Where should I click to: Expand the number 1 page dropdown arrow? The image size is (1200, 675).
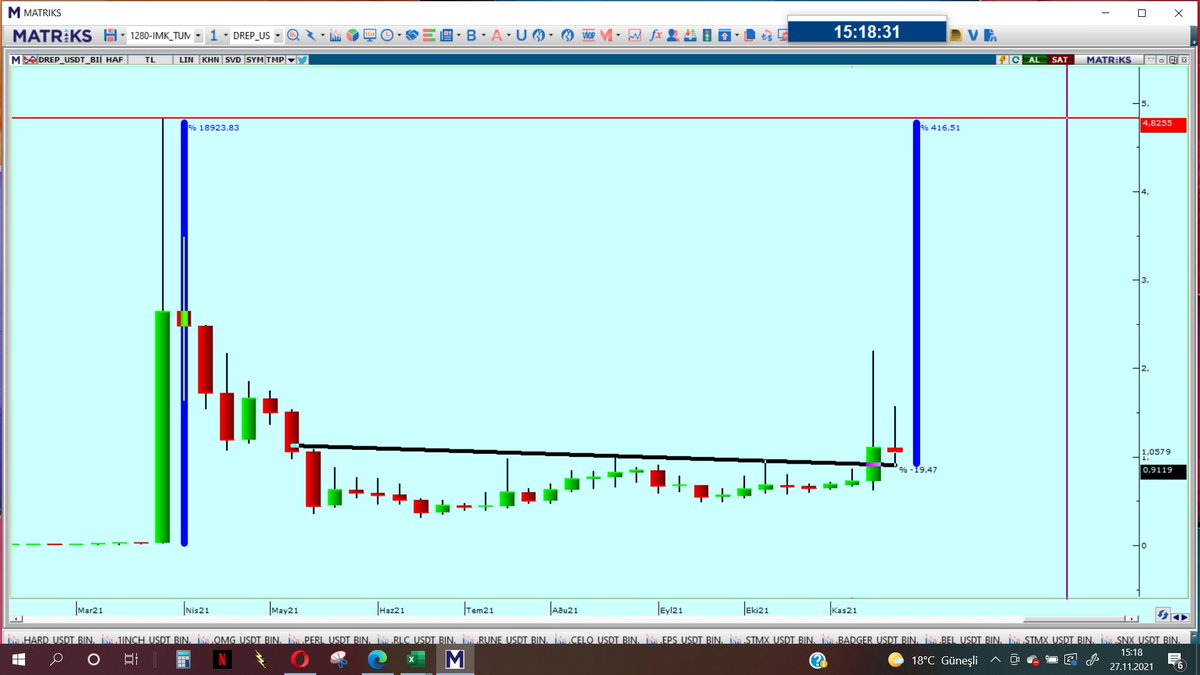[x=226, y=35]
